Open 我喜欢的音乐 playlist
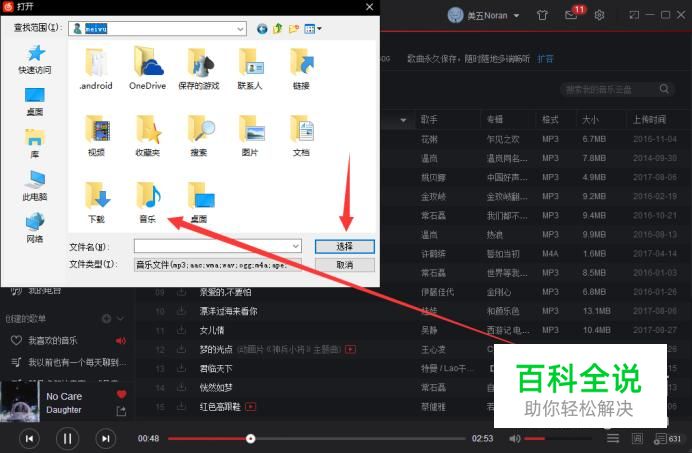This screenshot has width=692, height=453. (x=53, y=340)
